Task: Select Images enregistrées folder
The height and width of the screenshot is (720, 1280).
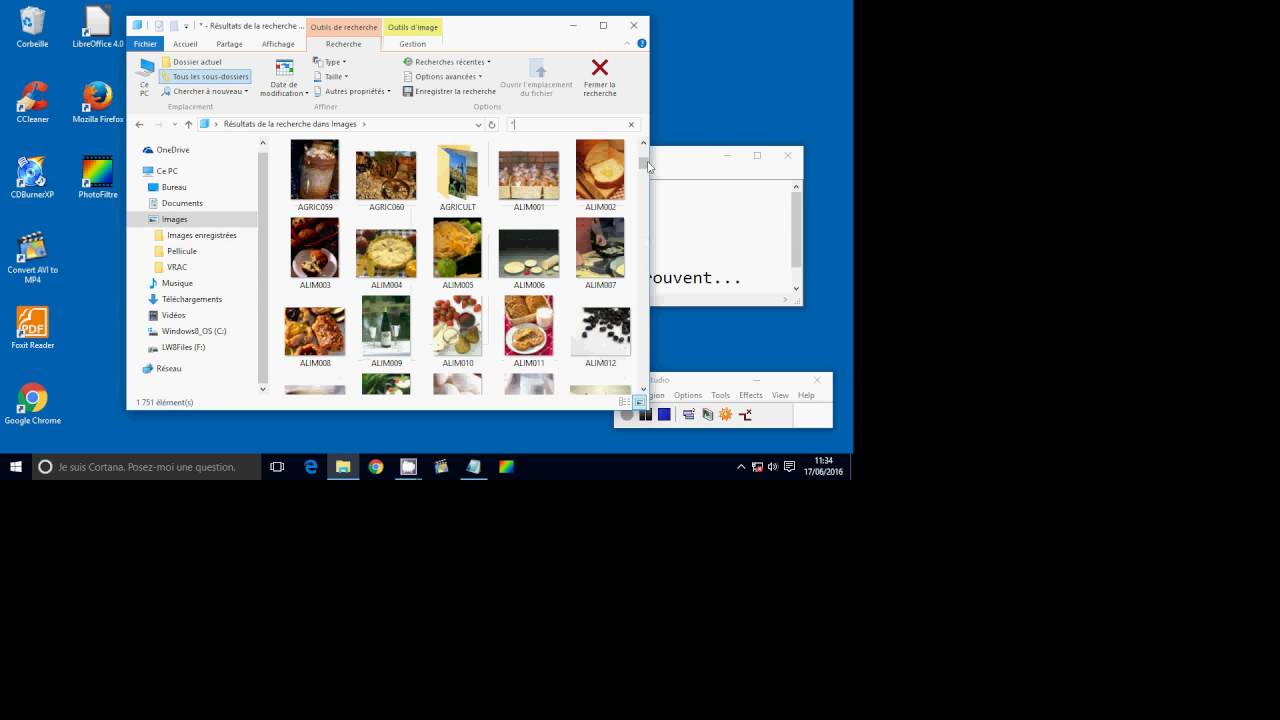Action: tap(201, 235)
